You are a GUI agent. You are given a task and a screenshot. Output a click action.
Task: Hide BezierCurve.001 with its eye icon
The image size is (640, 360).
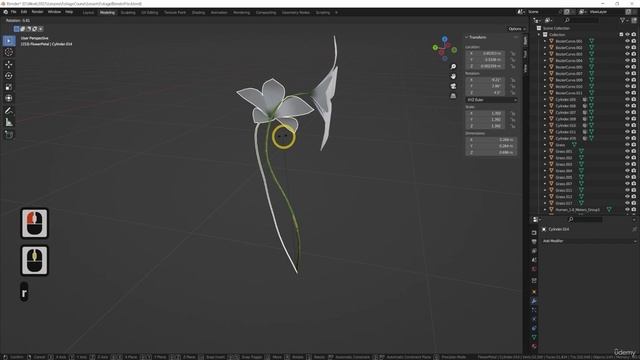pos(627,41)
